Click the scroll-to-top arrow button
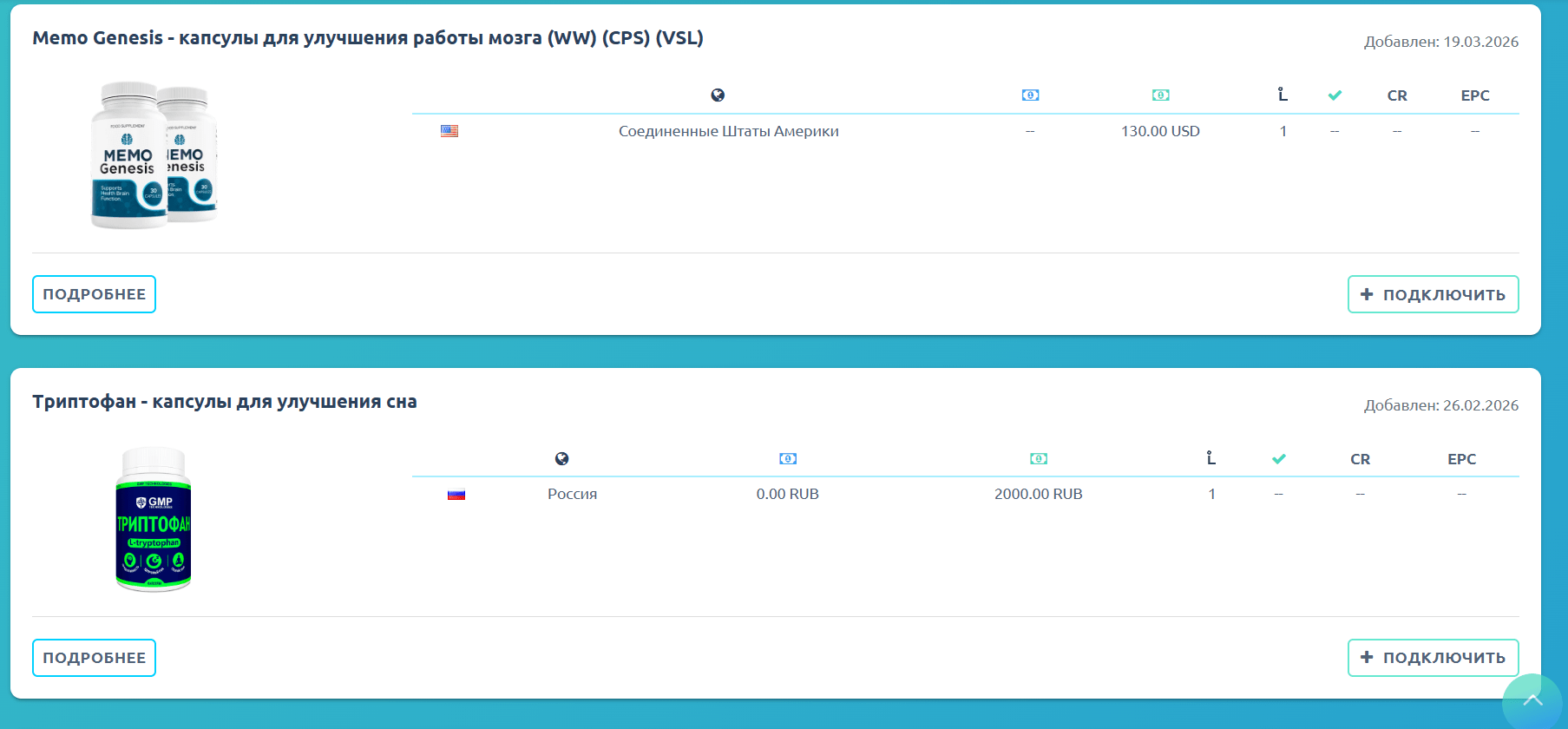 click(x=1532, y=701)
